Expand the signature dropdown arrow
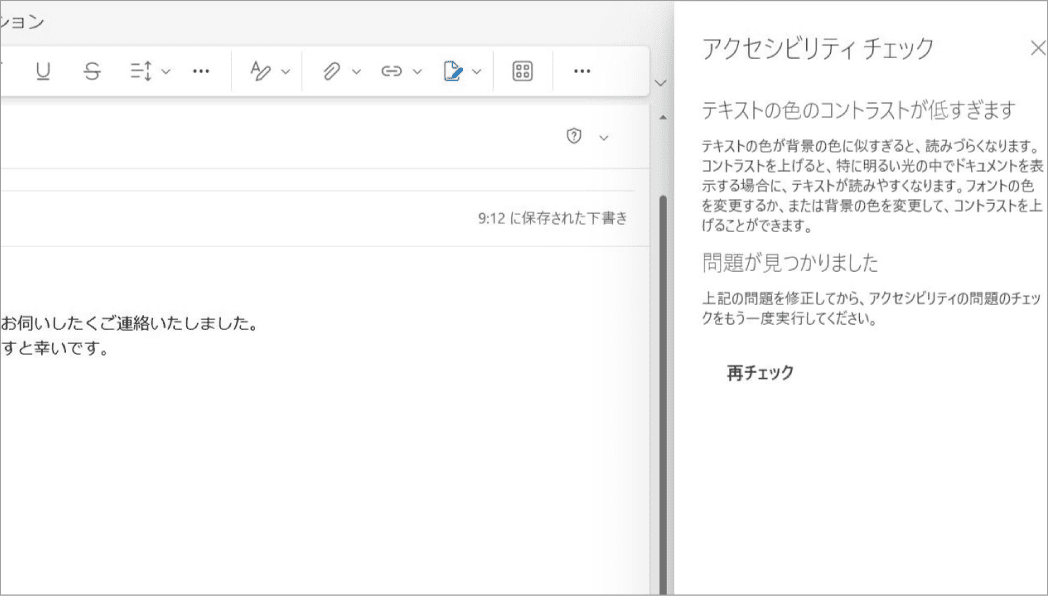 (x=477, y=71)
